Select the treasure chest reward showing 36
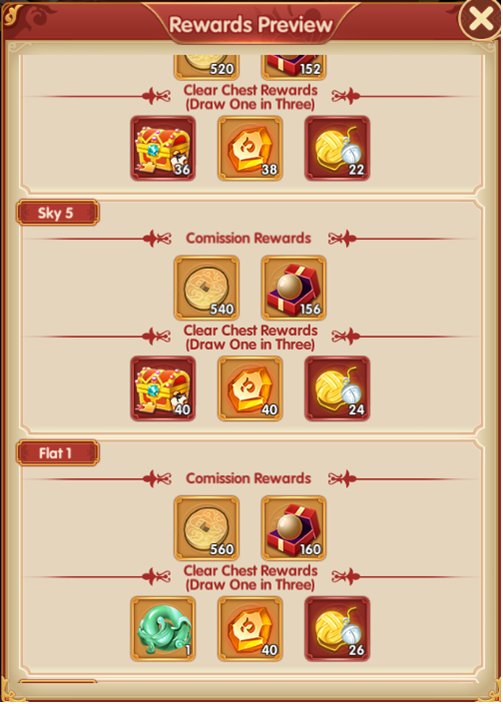 pos(163,148)
